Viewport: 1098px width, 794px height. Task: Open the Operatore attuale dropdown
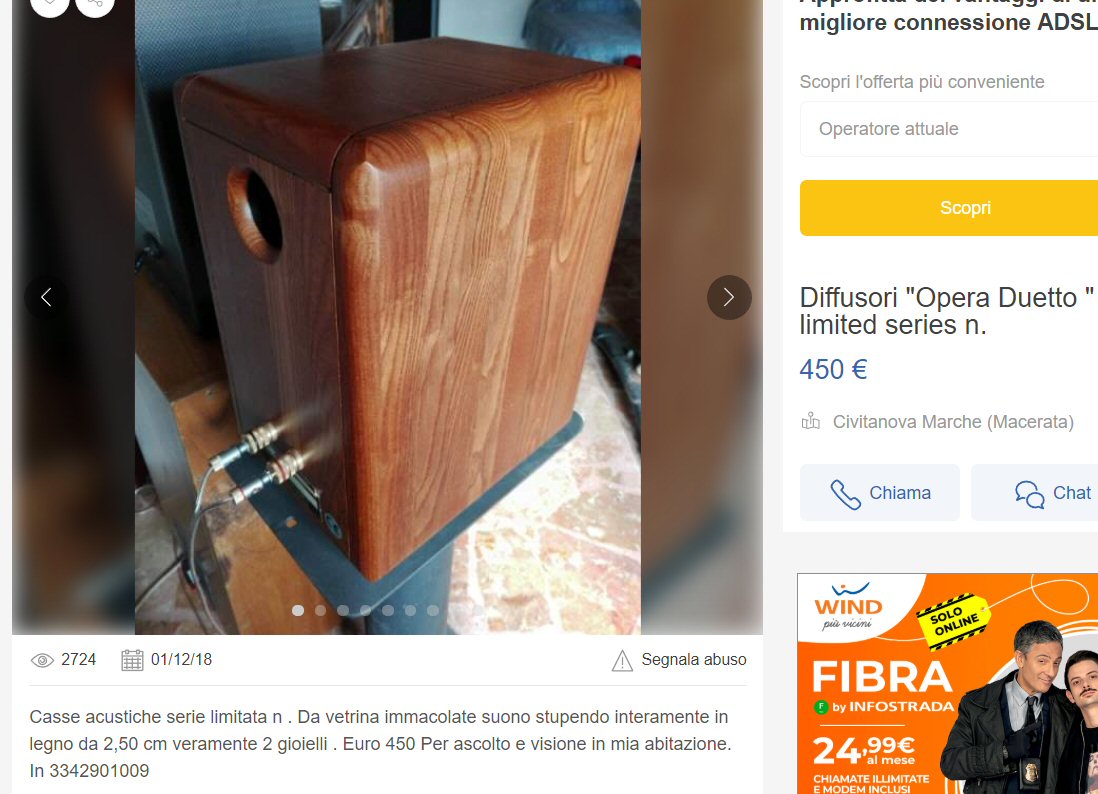949,129
